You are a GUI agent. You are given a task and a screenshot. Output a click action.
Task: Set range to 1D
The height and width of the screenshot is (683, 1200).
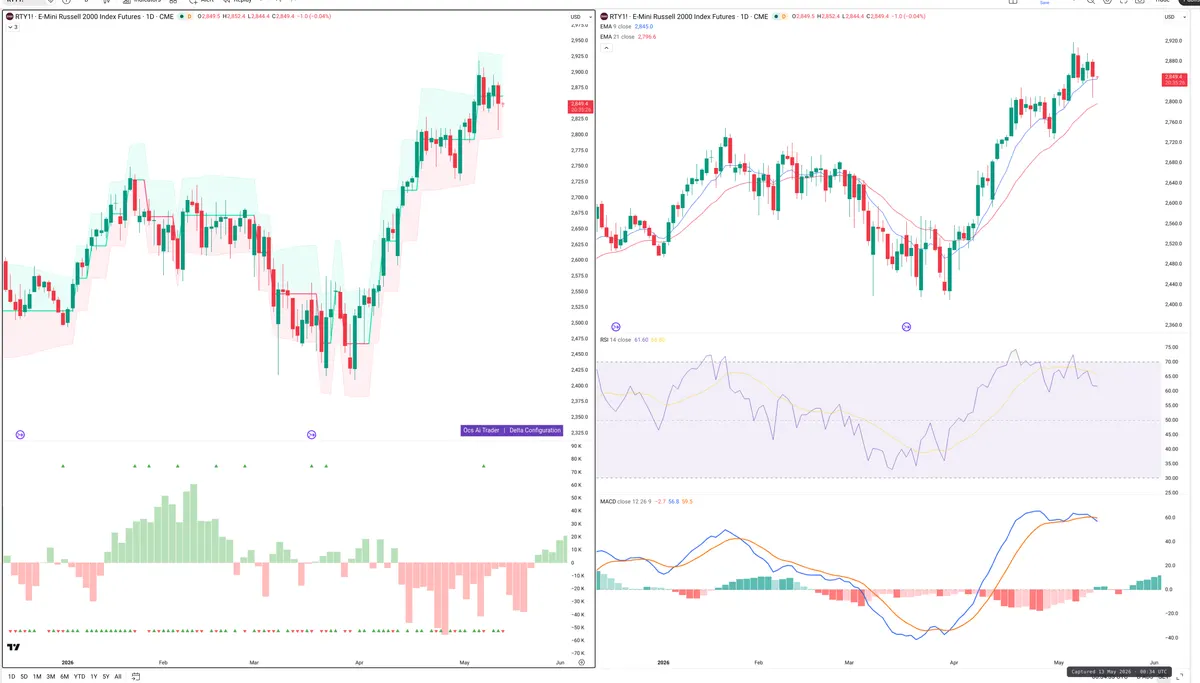(x=11, y=676)
